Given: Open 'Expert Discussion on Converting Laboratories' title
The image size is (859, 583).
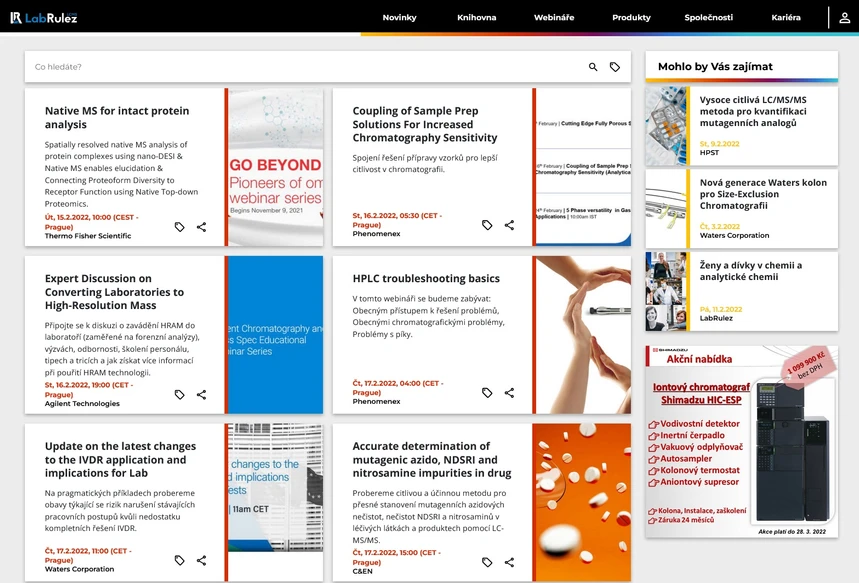Looking at the screenshot, I should coord(114,292).
